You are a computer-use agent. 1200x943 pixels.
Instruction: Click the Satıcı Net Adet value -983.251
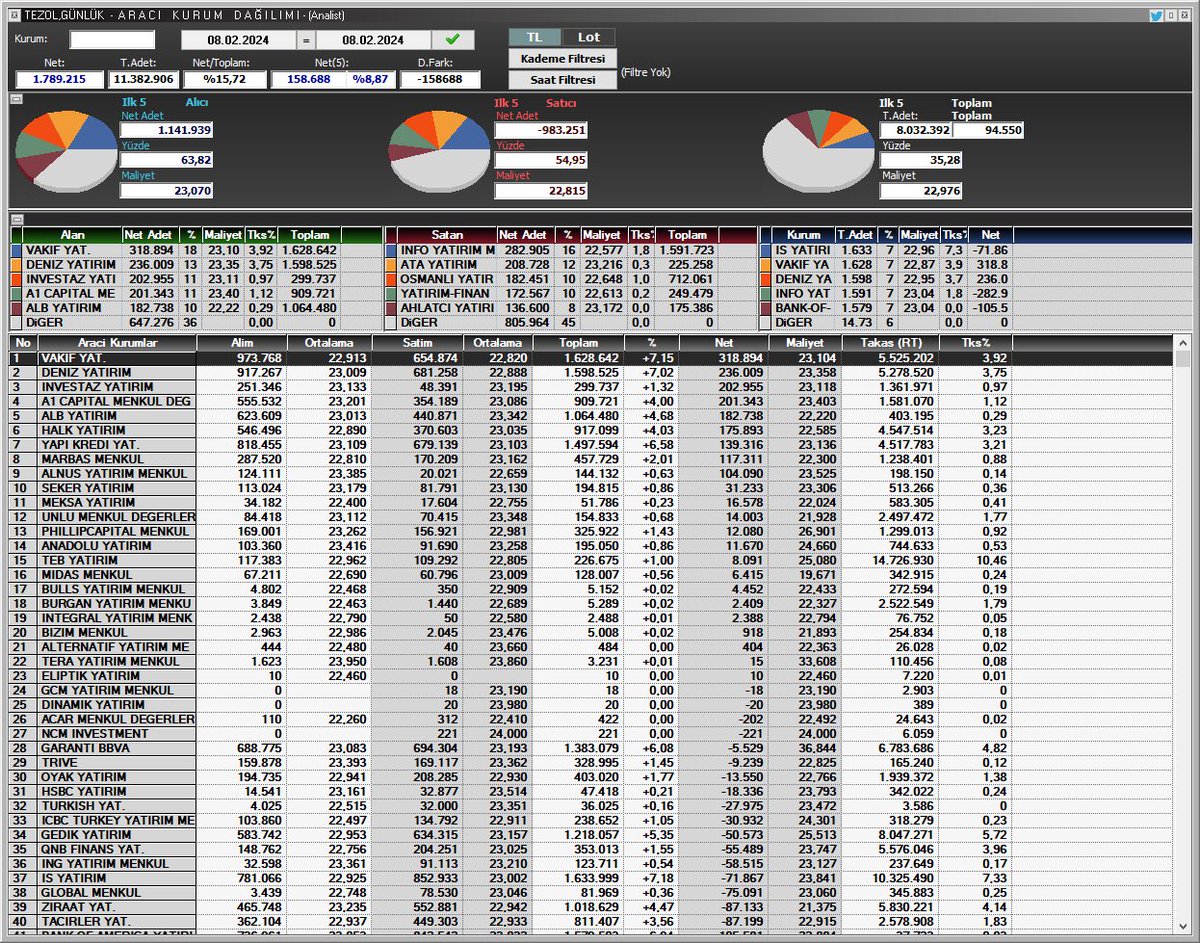(541, 130)
